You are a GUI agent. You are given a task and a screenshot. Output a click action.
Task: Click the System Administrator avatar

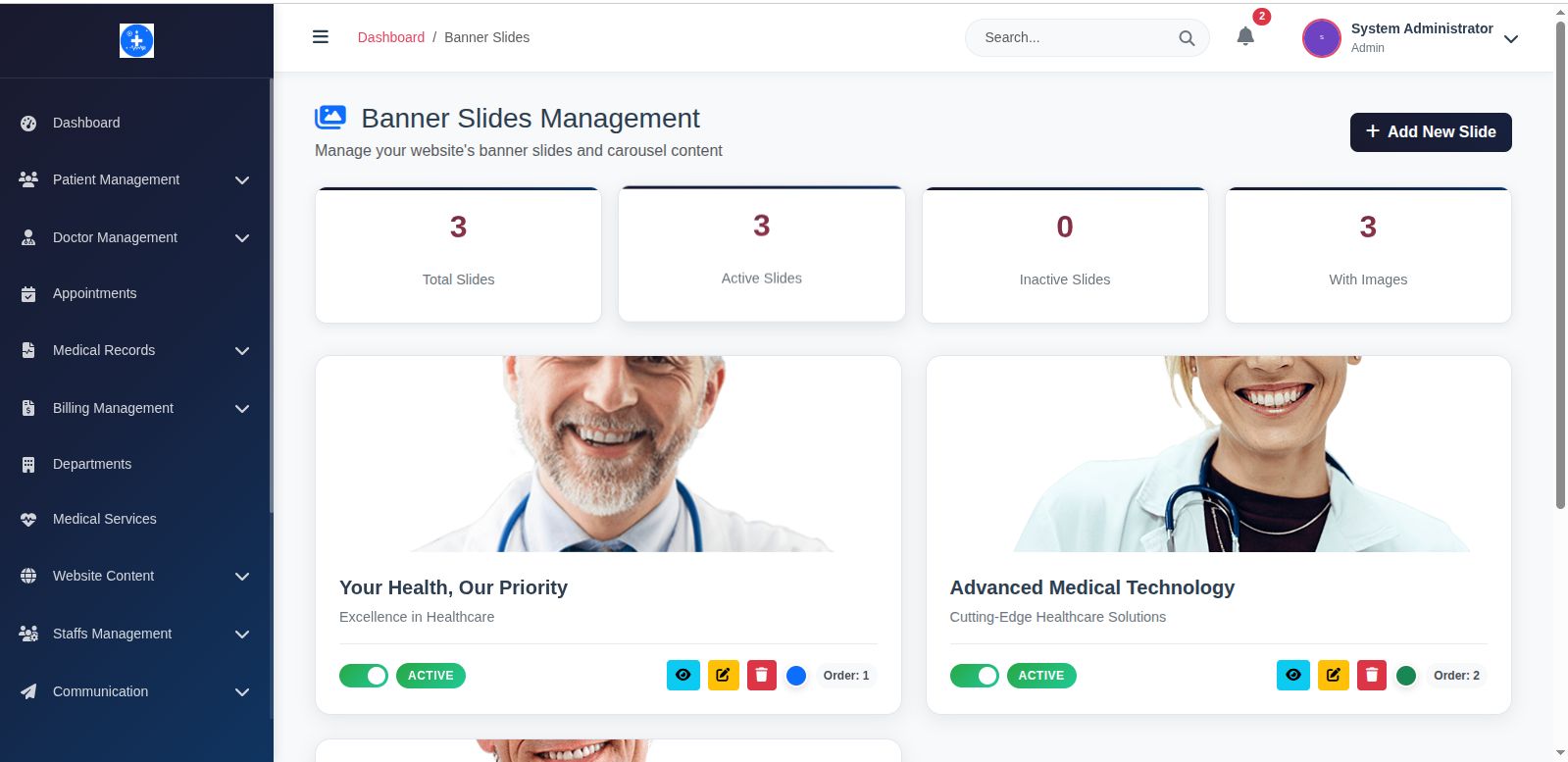[1321, 38]
